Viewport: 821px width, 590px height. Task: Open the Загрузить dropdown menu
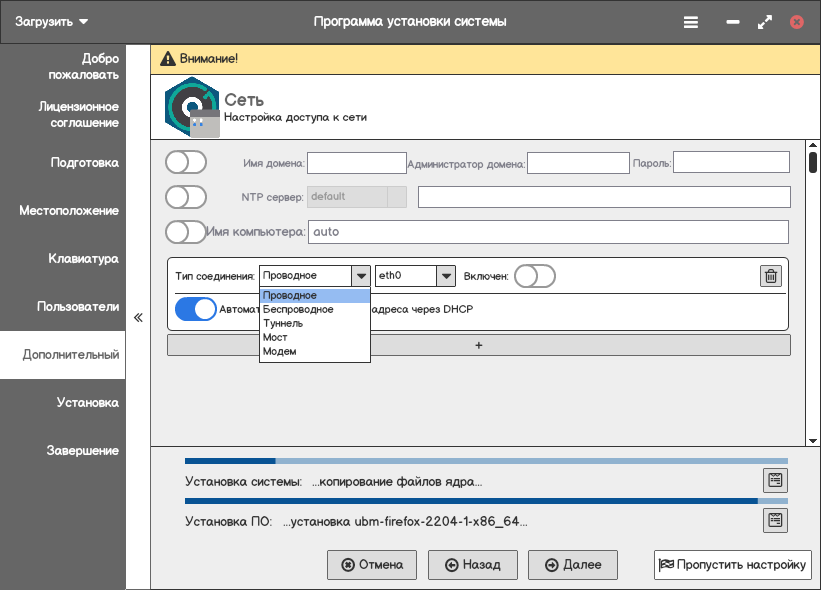[52, 21]
